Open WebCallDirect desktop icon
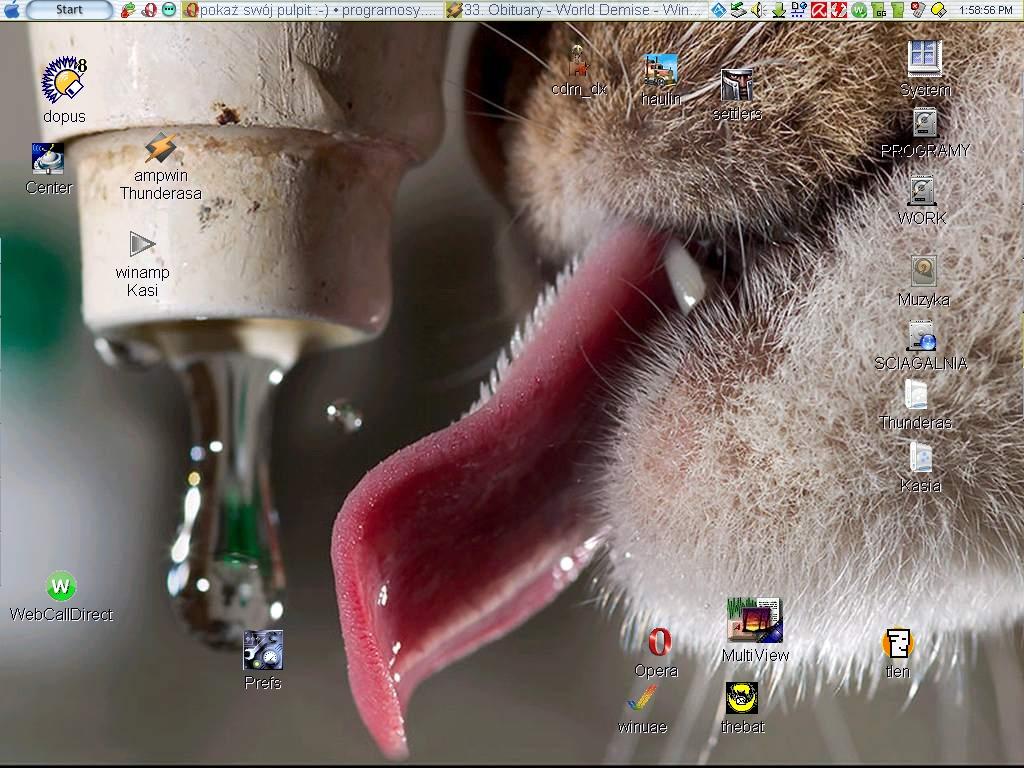This screenshot has height=768, width=1024. [61, 596]
